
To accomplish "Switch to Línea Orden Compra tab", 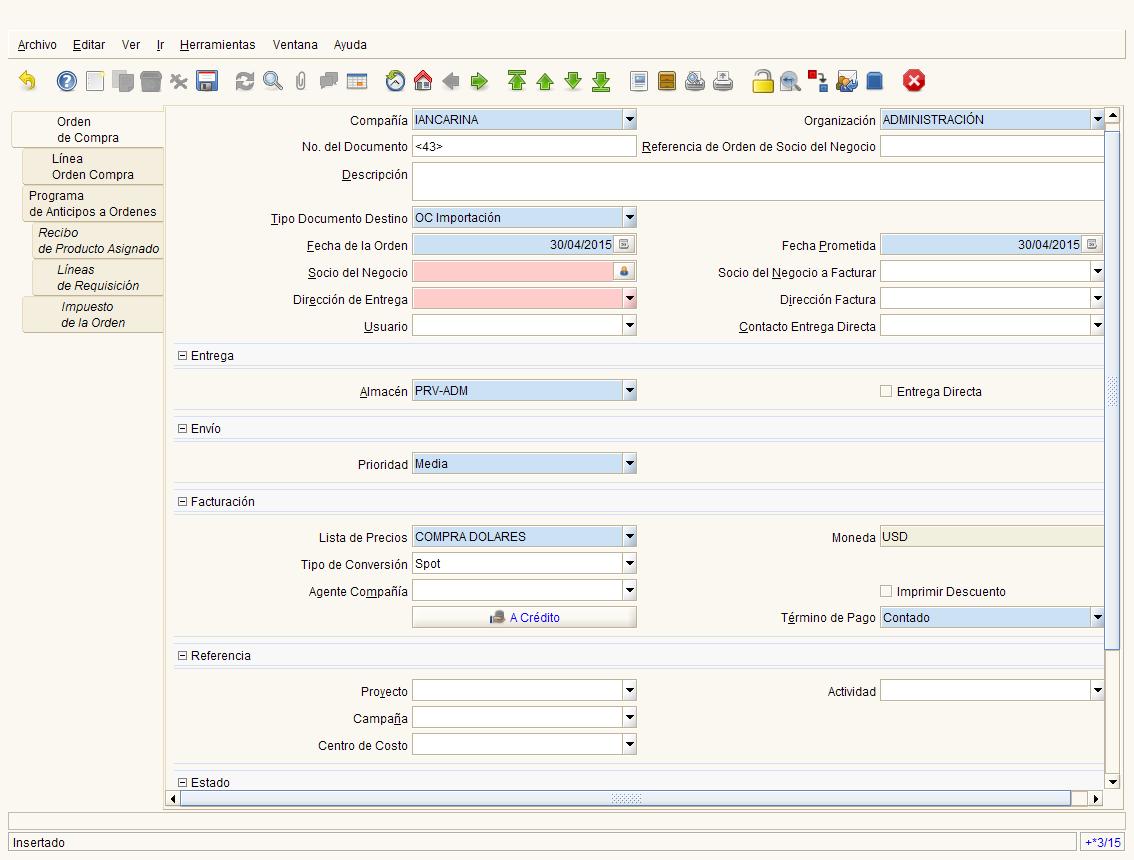I will click(93, 166).
